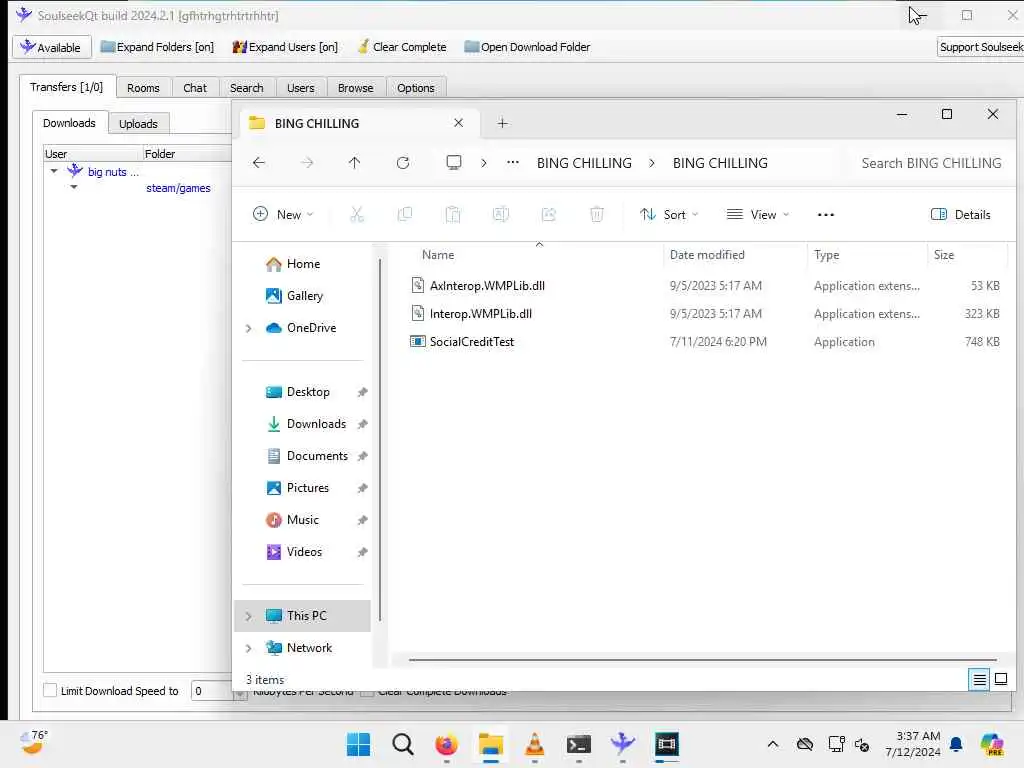Open Documents in Explorer sidebar
Viewport: 1024px width, 768px height.
[x=307, y=456]
